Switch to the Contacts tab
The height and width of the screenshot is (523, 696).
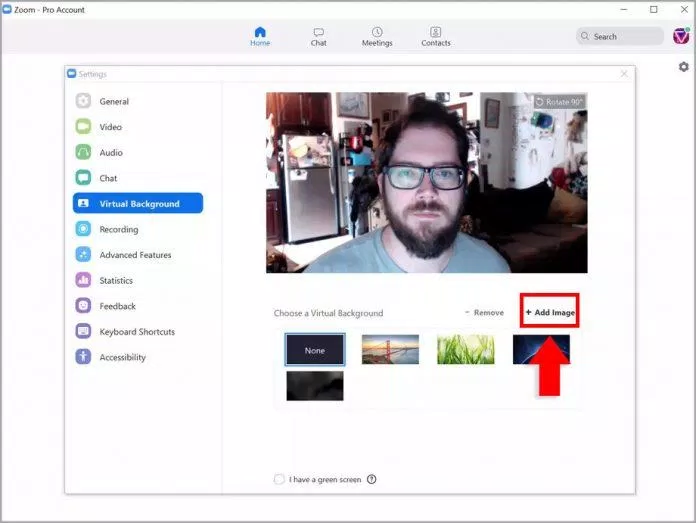tap(435, 37)
